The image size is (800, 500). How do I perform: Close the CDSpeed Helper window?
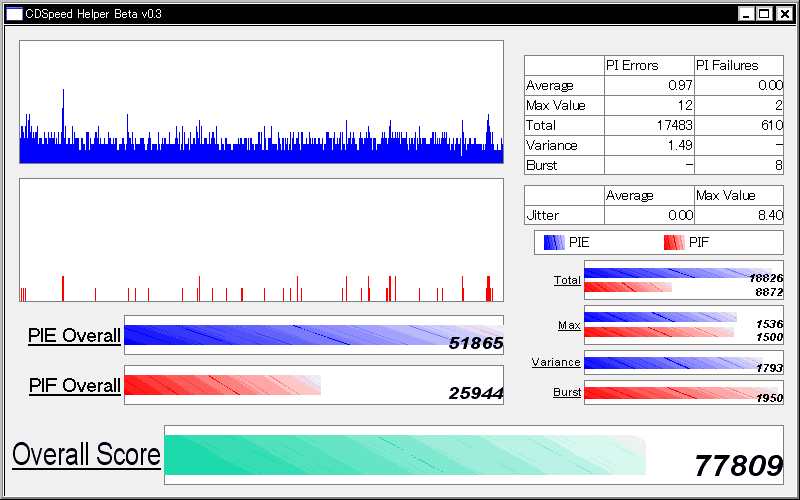[x=784, y=14]
